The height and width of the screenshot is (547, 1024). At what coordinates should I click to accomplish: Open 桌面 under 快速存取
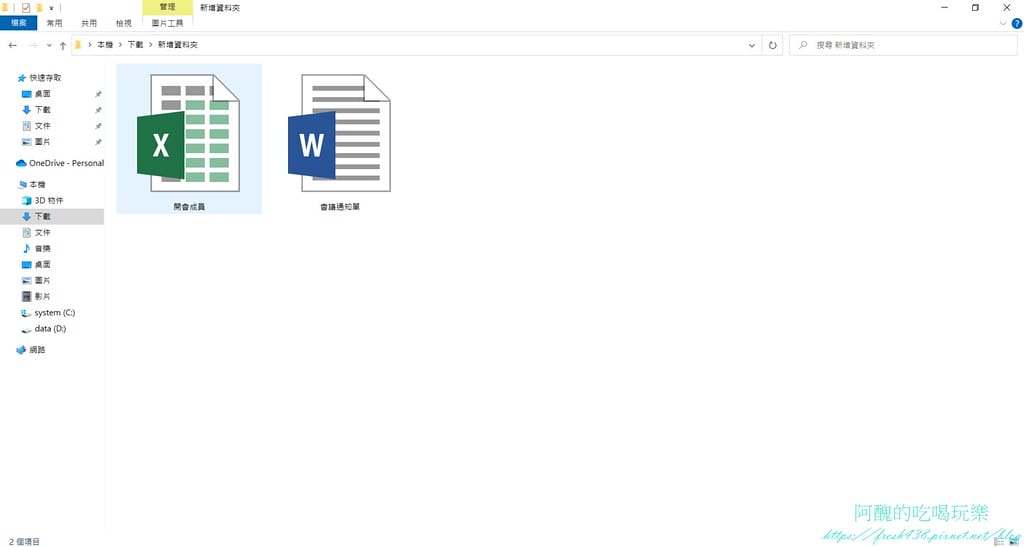click(x=42, y=94)
